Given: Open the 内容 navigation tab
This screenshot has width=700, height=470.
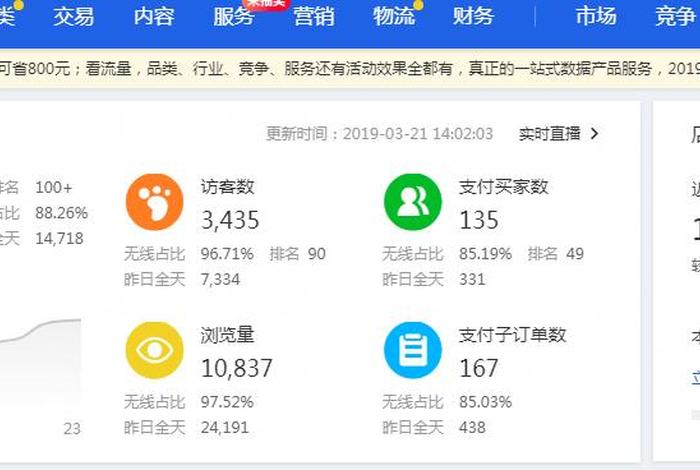Looking at the screenshot, I should pyautogui.click(x=154, y=17).
